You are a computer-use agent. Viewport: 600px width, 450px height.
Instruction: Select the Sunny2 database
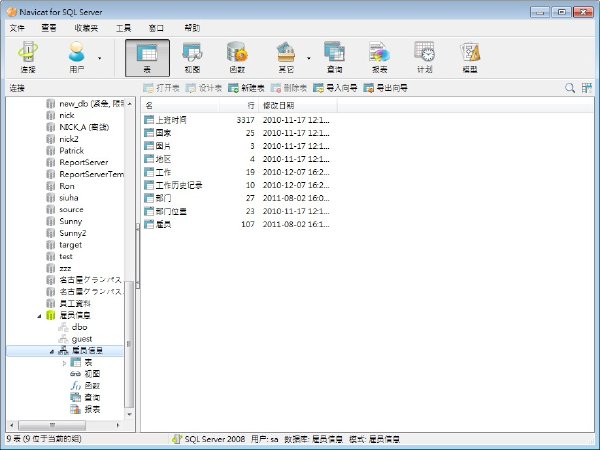[x=72, y=233]
